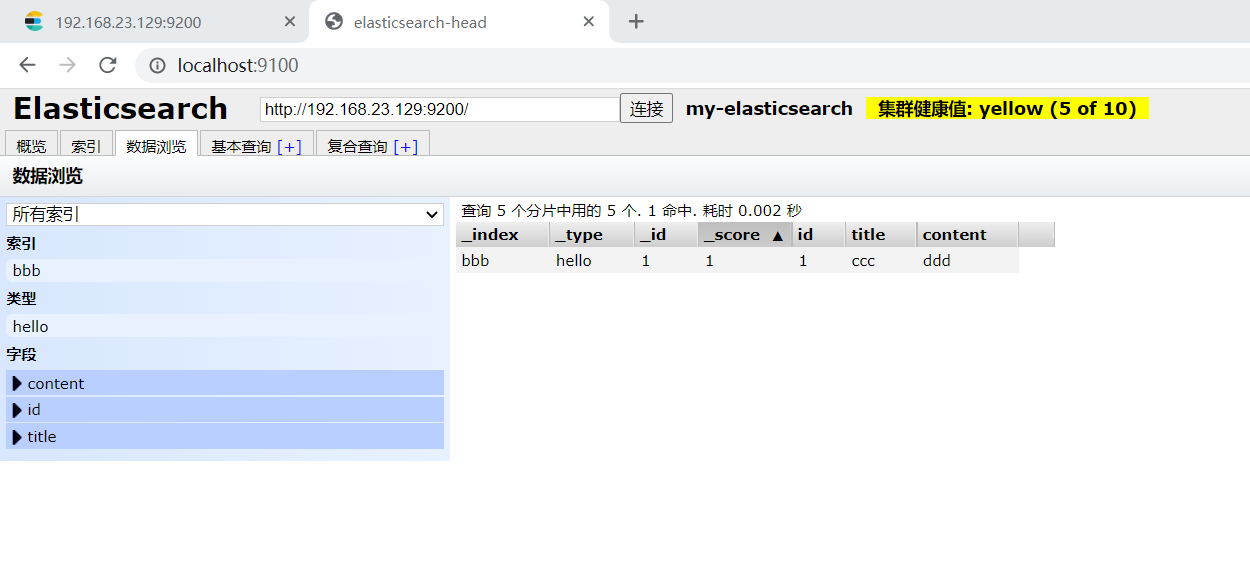This screenshot has width=1250, height=575.
Task: Sort by the _index column header
Action: click(x=503, y=235)
